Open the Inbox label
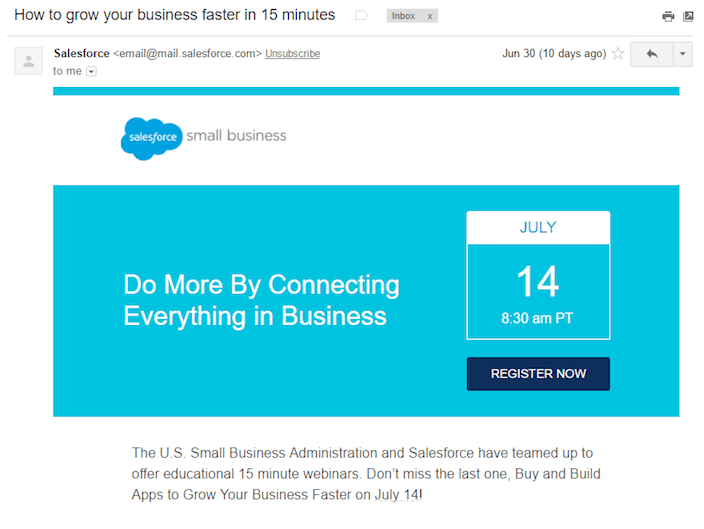This screenshot has height=529, width=704. click(x=403, y=16)
